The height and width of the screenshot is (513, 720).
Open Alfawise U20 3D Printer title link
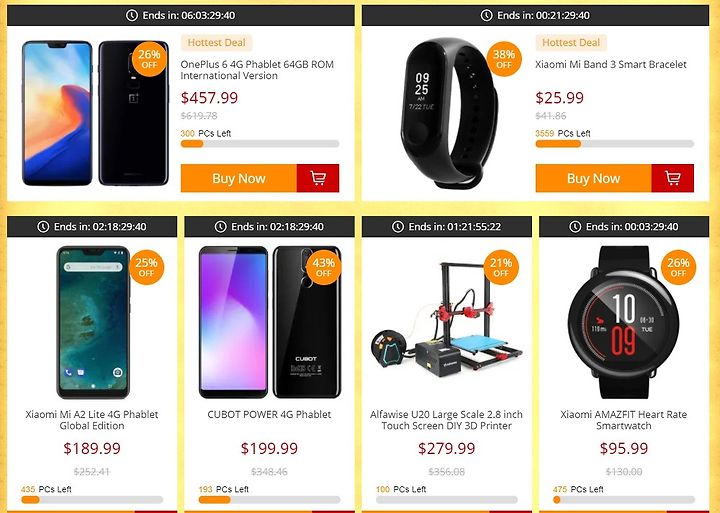point(446,420)
